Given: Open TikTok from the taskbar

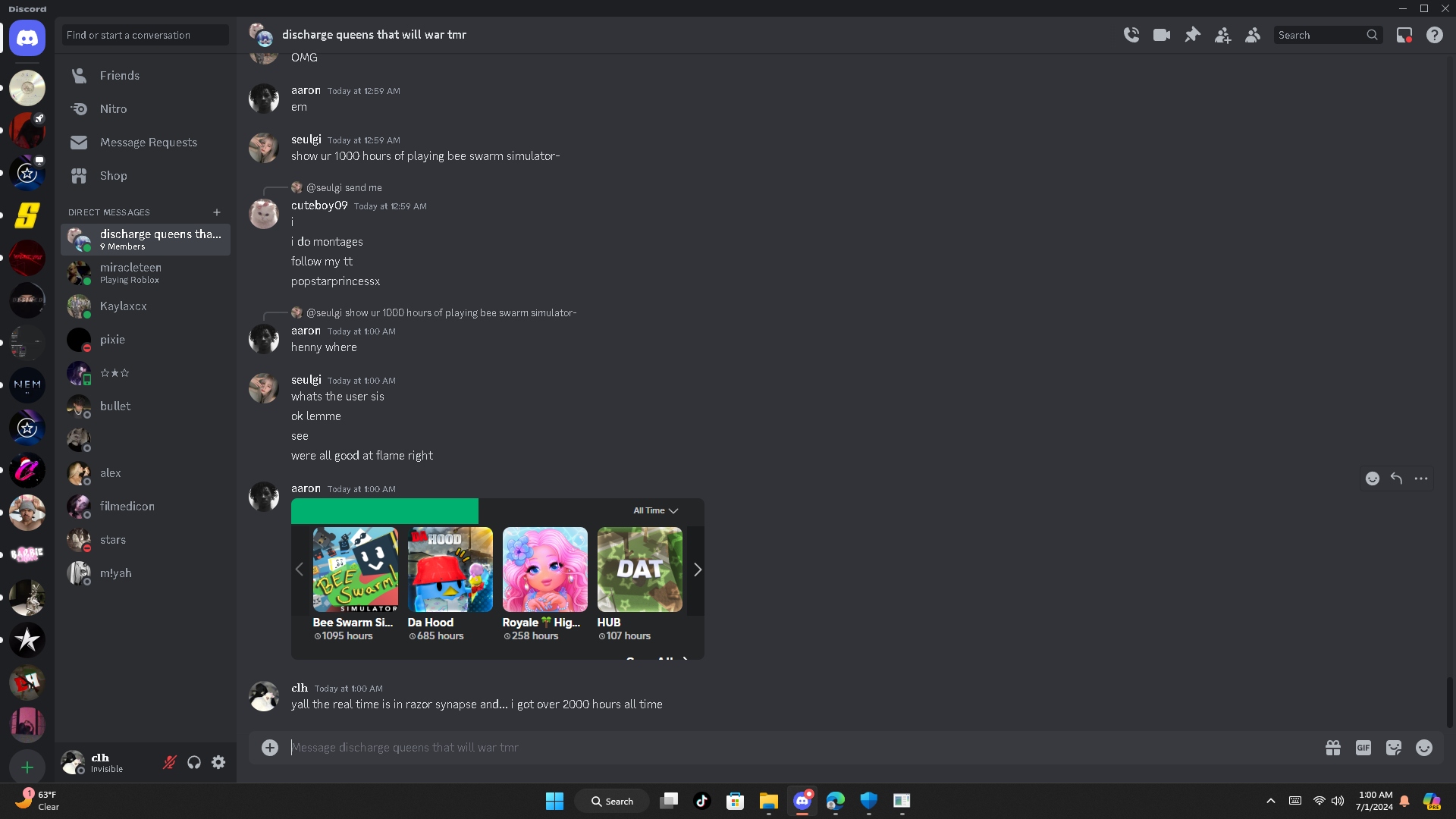Looking at the screenshot, I should [x=702, y=801].
